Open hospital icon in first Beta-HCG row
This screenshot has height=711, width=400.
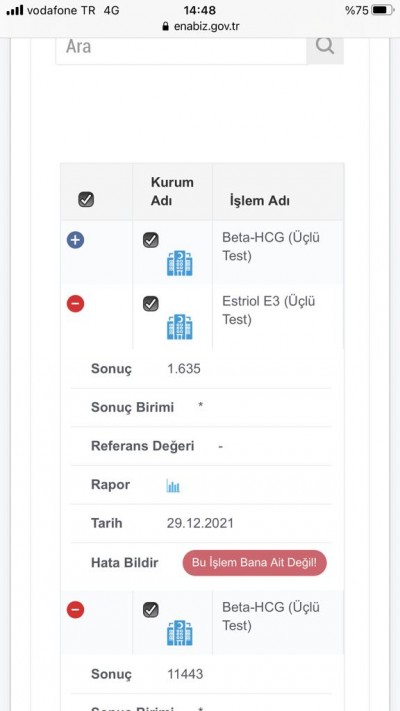[x=180, y=263]
